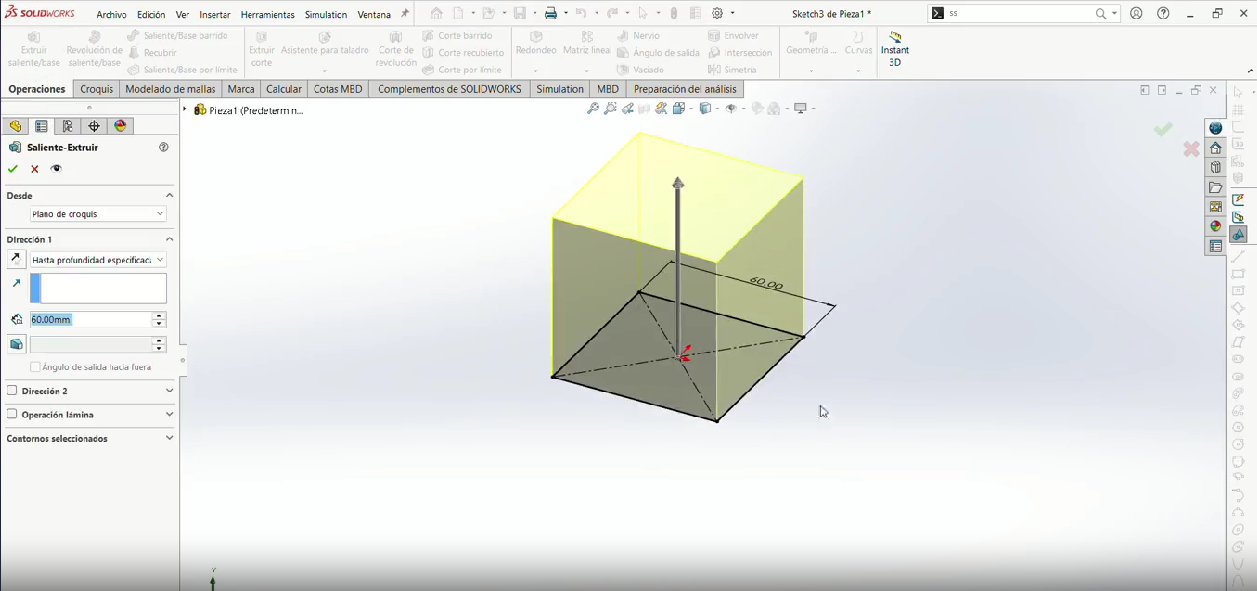Open the 'Hasta profundidad especificada' end condition dropdown

click(x=98, y=260)
